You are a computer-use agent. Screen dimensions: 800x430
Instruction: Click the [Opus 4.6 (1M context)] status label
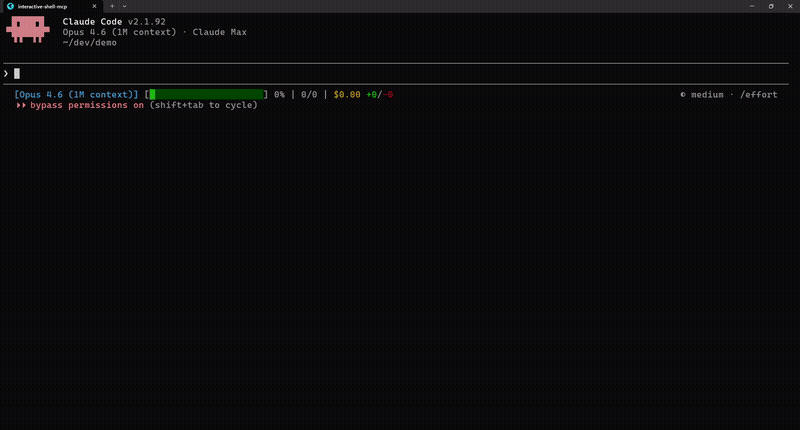76,95
